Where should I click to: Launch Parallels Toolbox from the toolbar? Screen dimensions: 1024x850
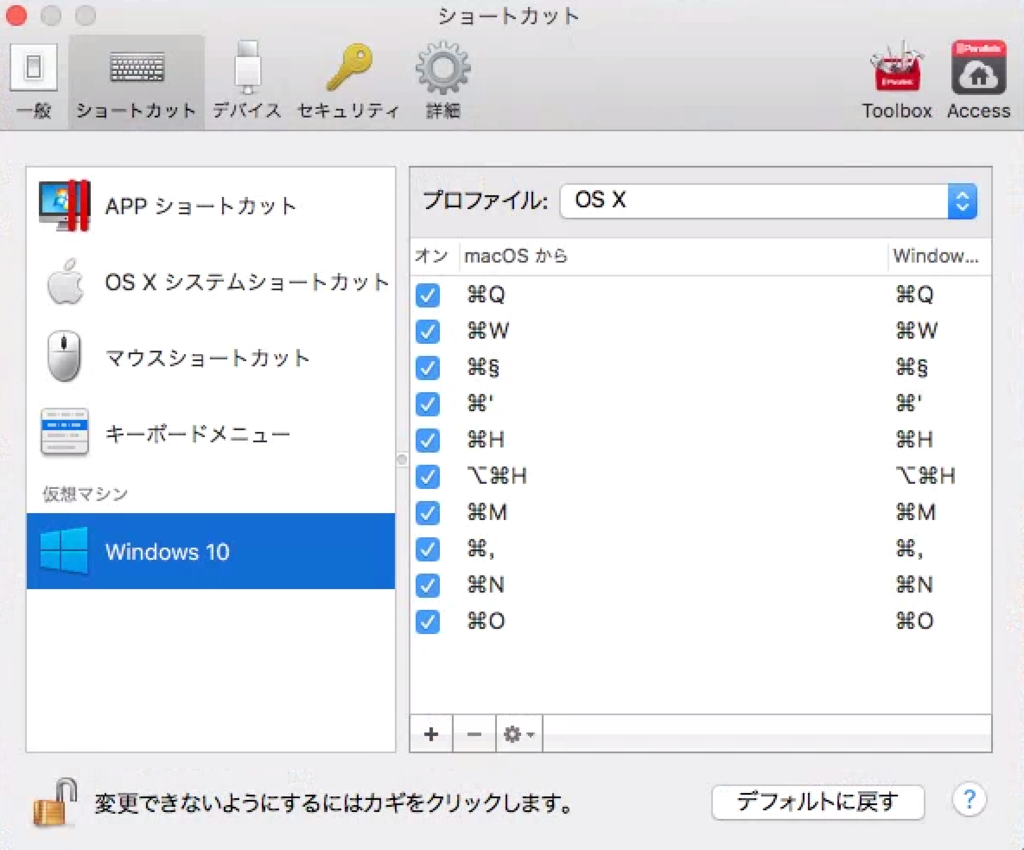click(x=897, y=82)
